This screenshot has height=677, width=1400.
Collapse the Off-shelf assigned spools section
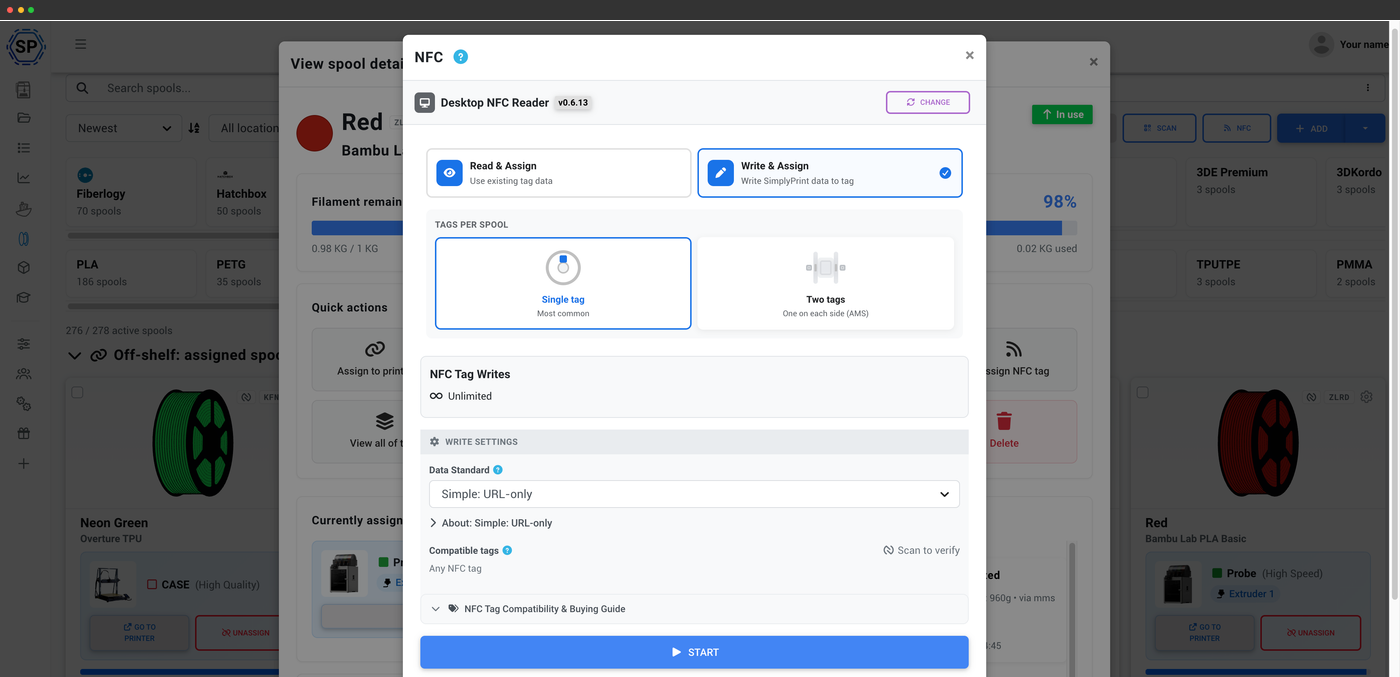tap(75, 355)
